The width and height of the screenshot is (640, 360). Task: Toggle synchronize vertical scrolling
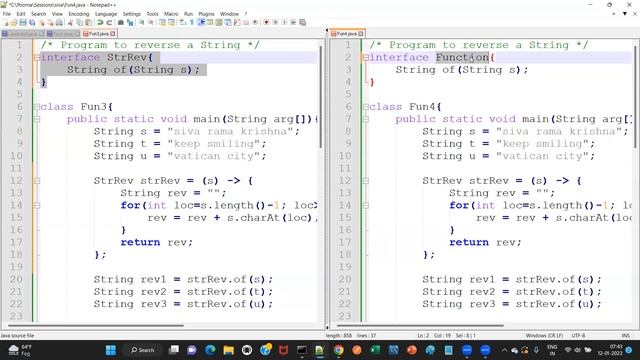[x=162, y=22]
